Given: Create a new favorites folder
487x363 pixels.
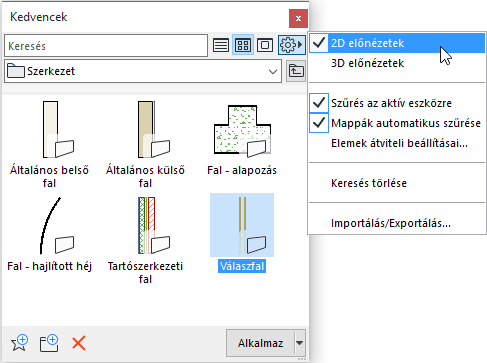Looking at the screenshot, I should click(x=49, y=343).
